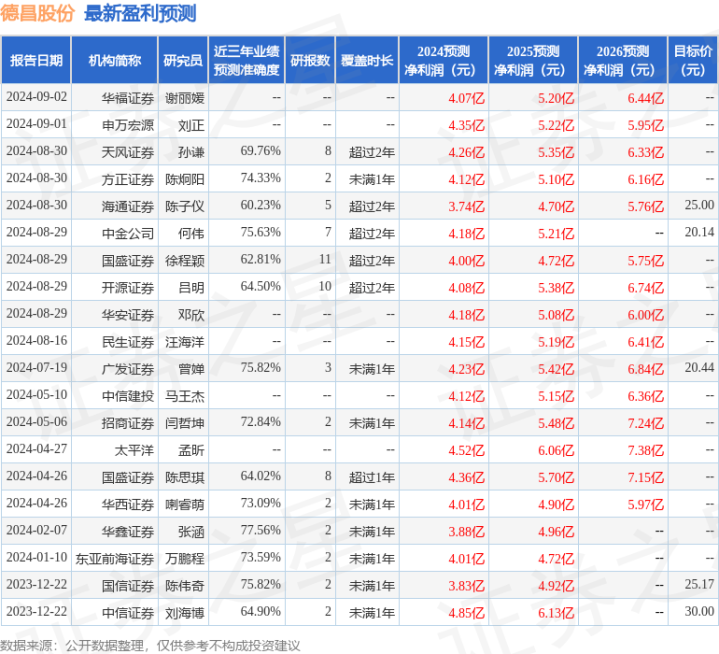The width and height of the screenshot is (719, 654).
Task: Click the 德昌股份 title text
Action: (37, 13)
